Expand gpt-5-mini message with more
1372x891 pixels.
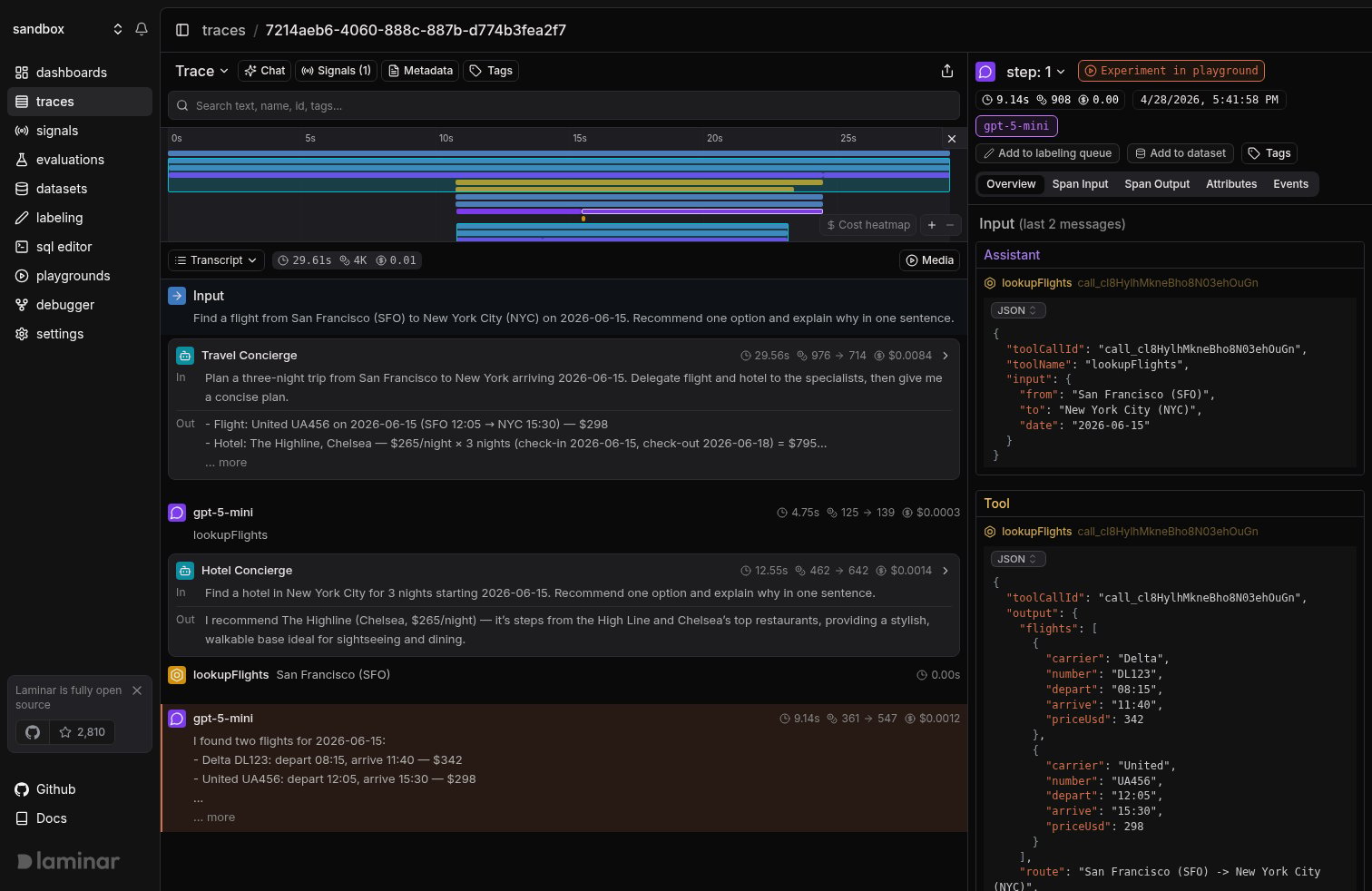[214, 818]
